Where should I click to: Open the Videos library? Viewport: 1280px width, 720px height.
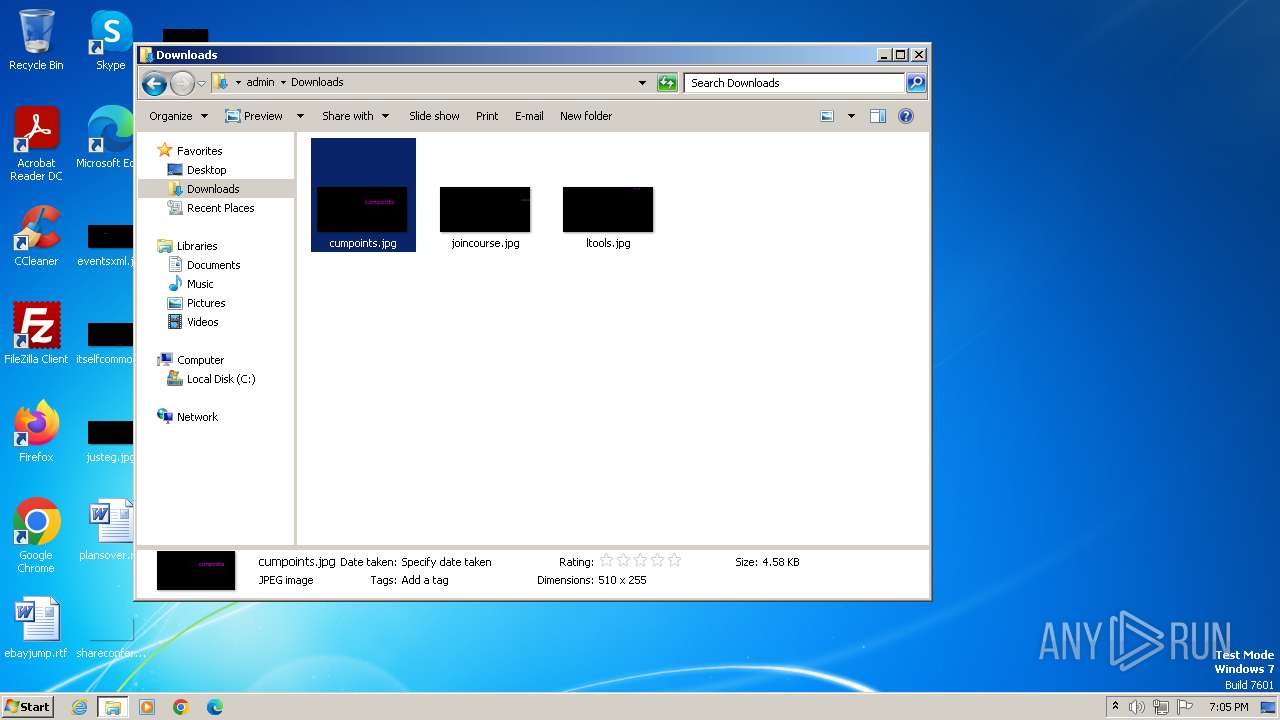202,322
